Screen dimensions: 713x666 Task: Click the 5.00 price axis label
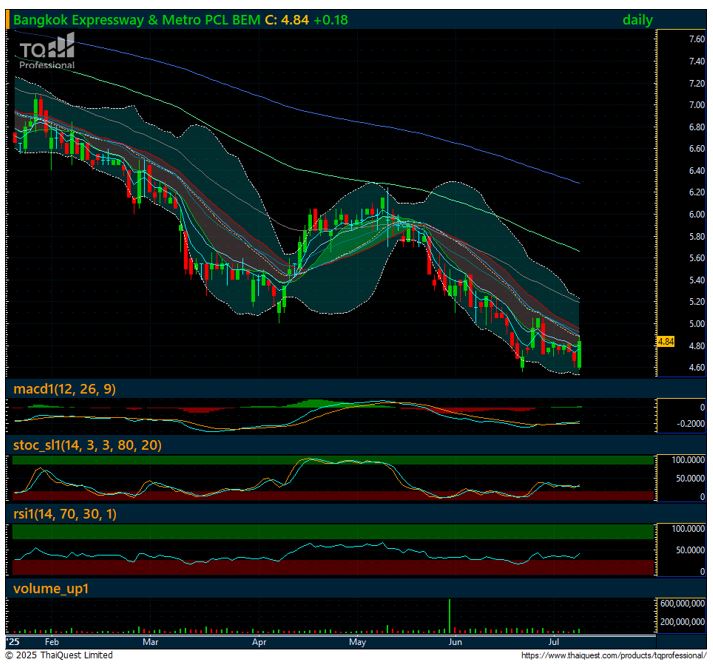pos(697,324)
